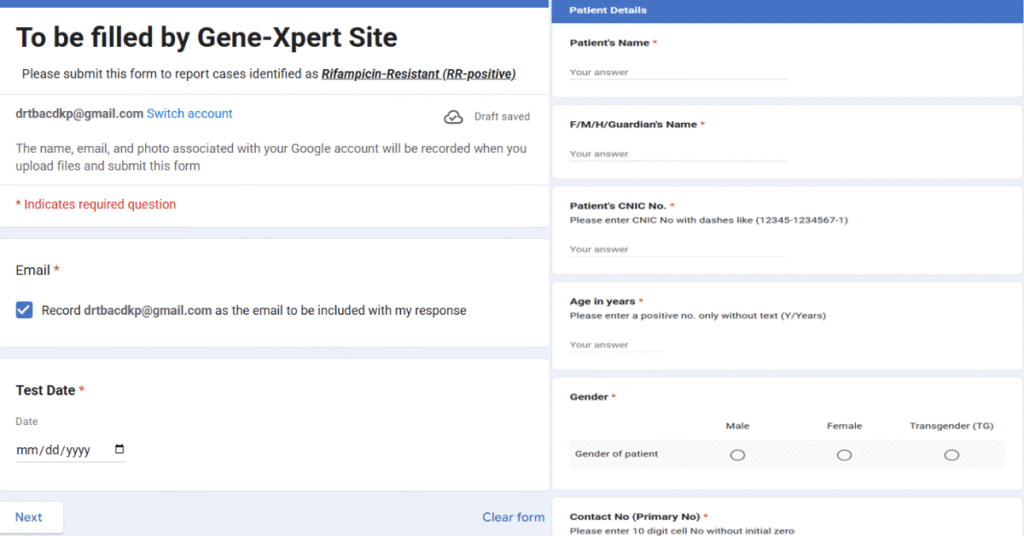Click the Gender of patient row label

coord(616,454)
